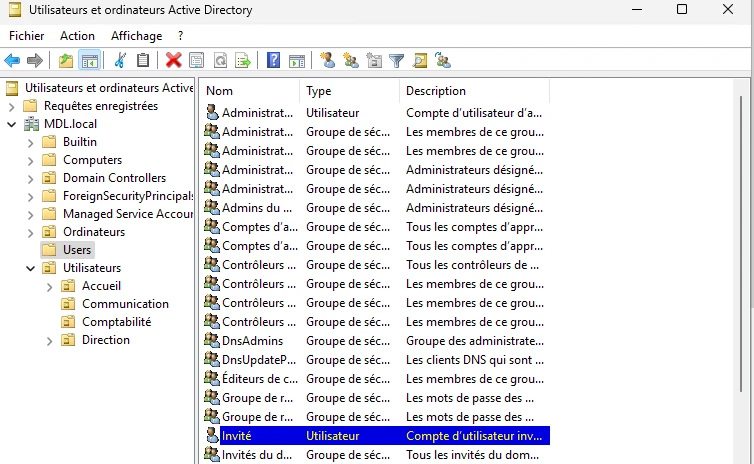Image resolution: width=754 pixels, height=464 pixels.
Task: Open the ? help menu
Action: pos(180,36)
